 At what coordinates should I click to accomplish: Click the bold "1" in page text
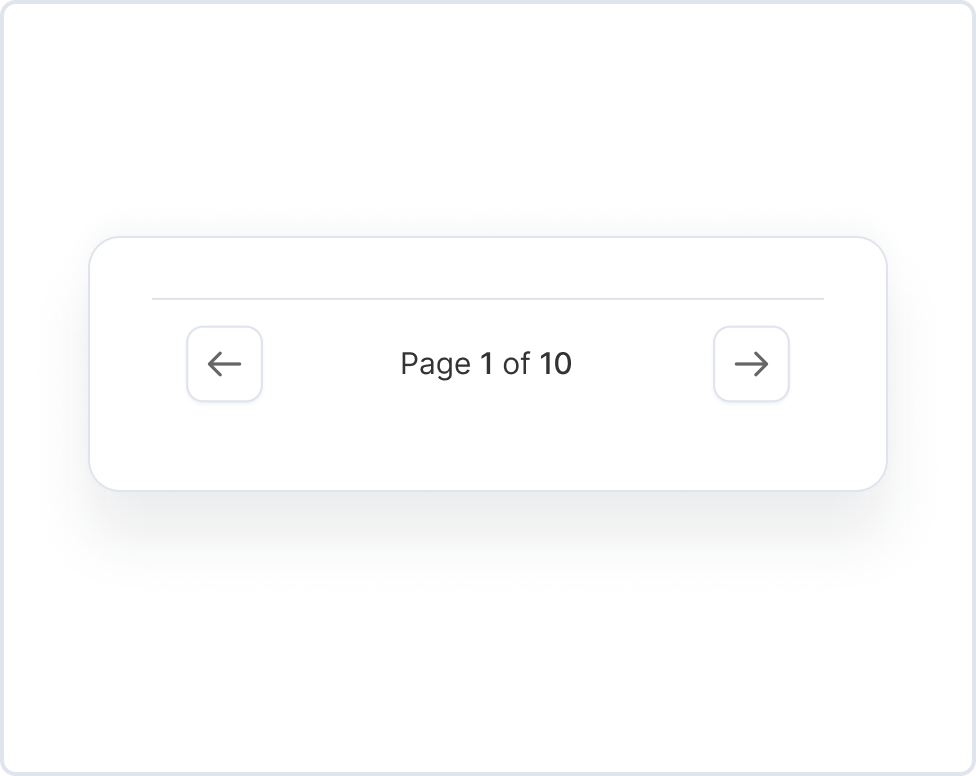click(x=486, y=364)
